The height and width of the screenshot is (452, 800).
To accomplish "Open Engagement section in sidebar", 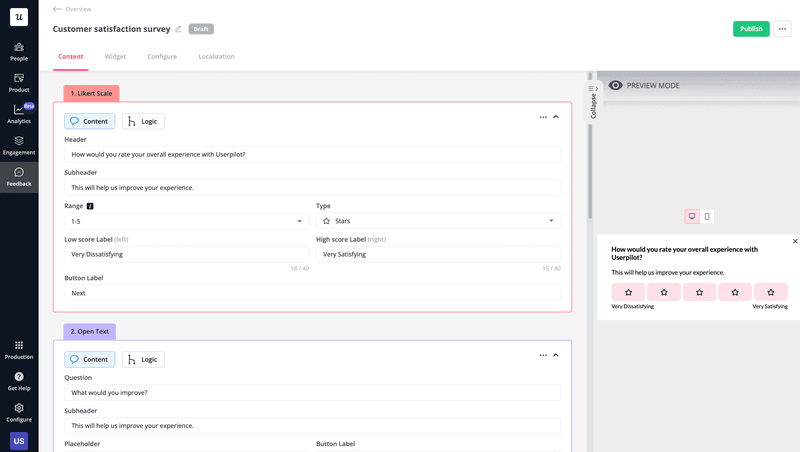I will [19, 145].
